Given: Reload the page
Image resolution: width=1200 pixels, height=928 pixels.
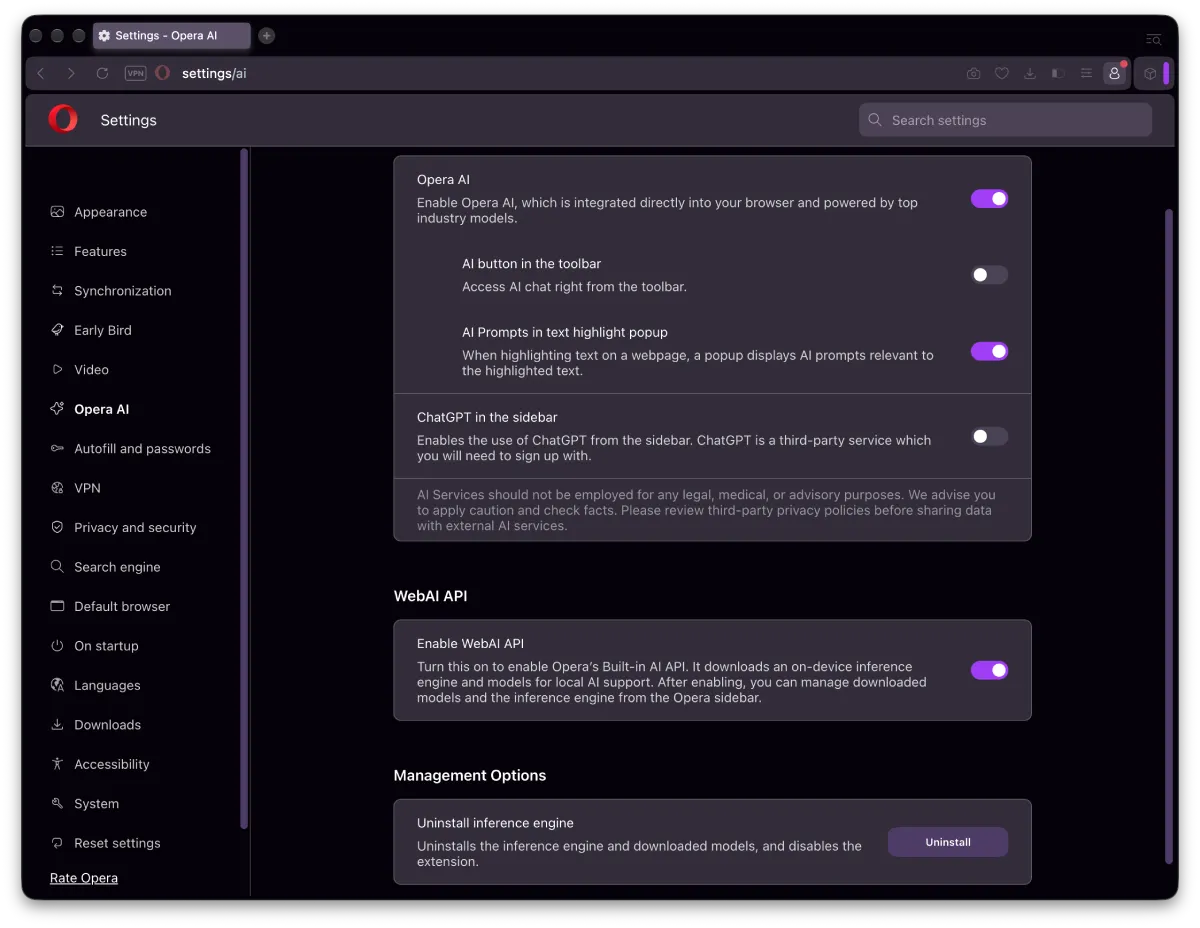Looking at the screenshot, I should [102, 73].
